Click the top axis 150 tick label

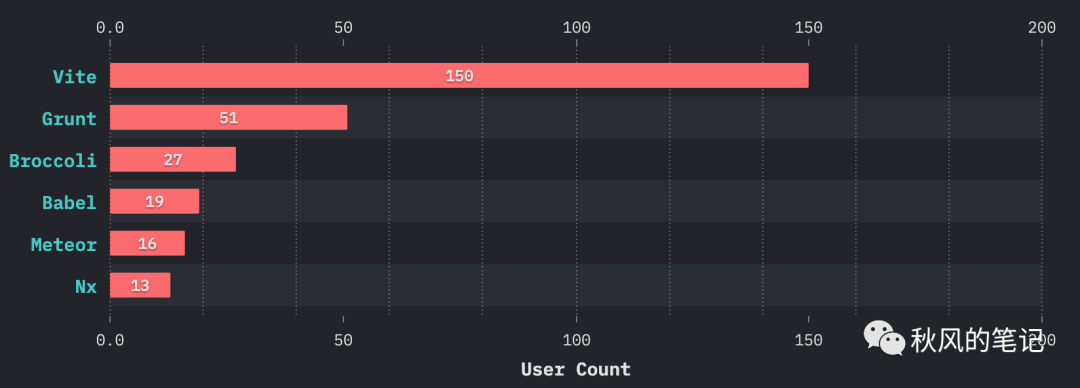(809, 28)
